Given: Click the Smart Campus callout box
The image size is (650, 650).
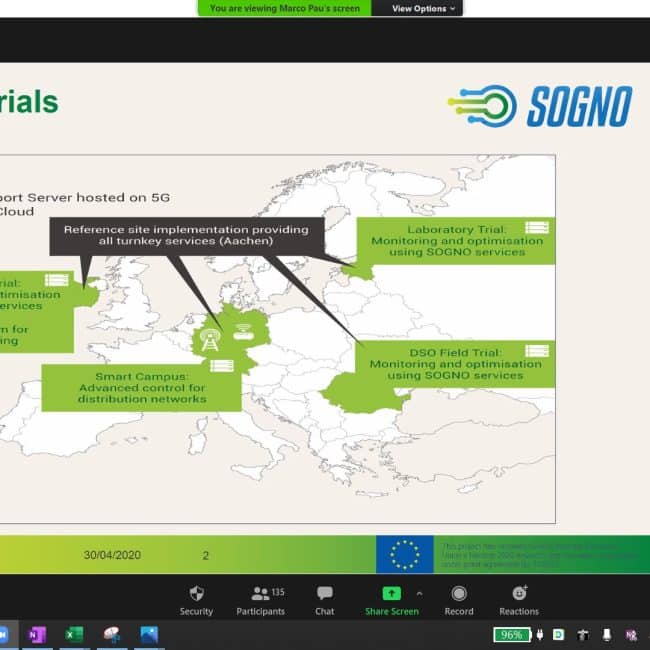Looking at the screenshot, I should click(141, 388).
